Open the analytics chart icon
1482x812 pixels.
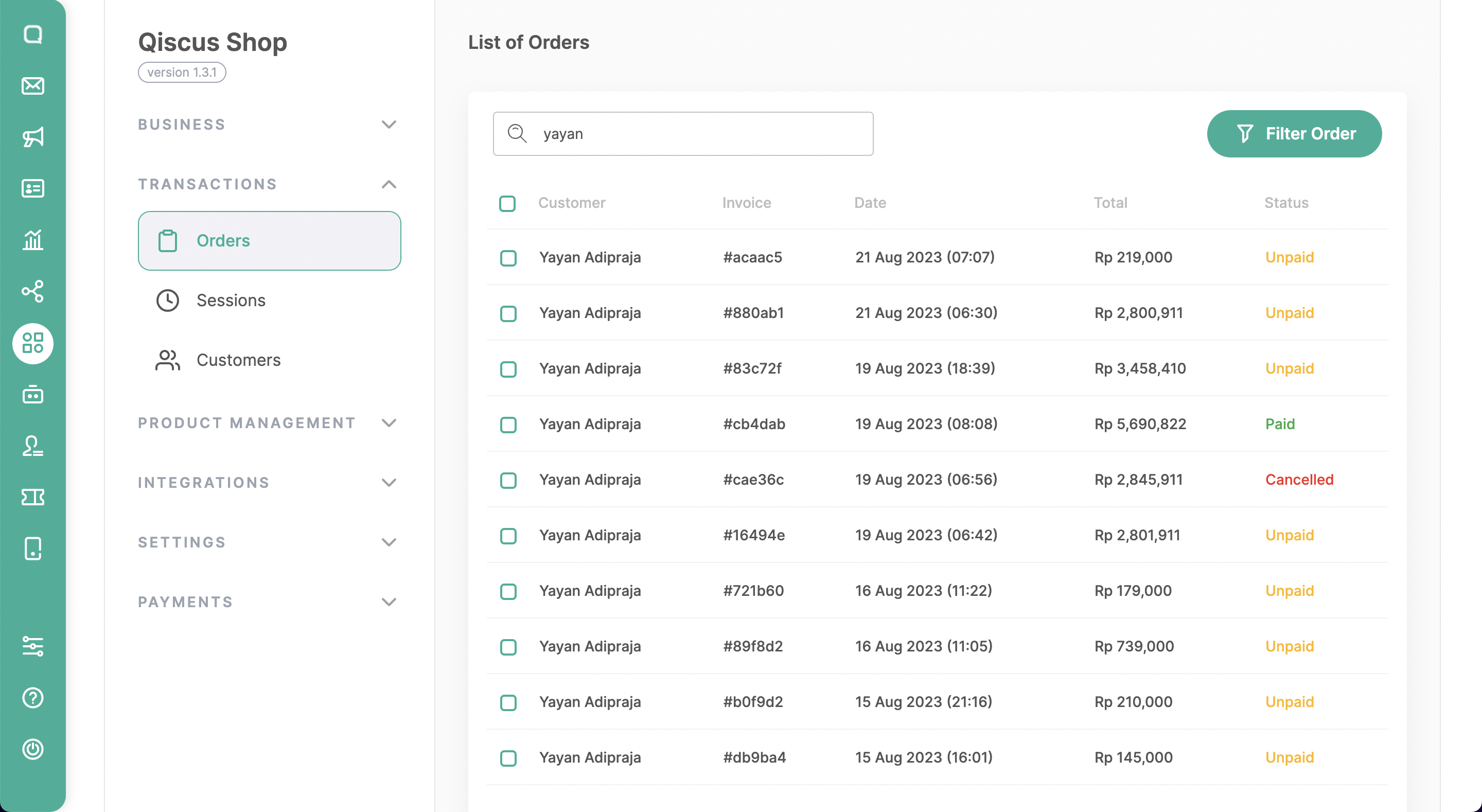[33, 239]
